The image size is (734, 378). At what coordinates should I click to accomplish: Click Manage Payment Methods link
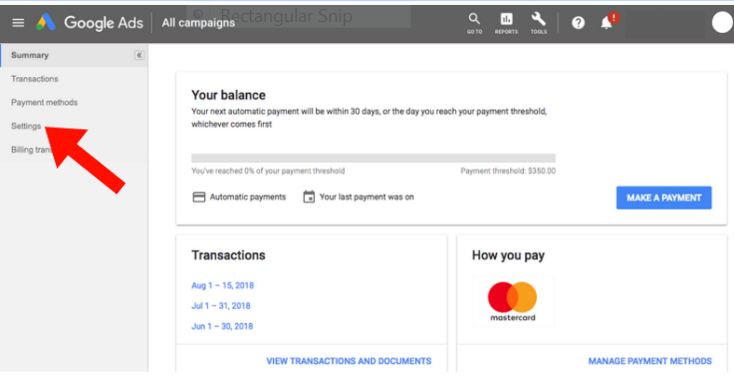point(650,361)
